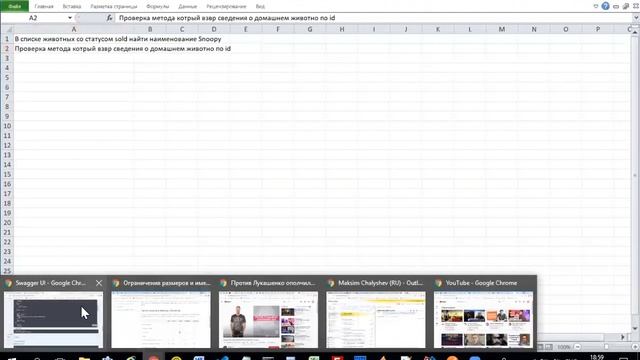640x360 pixels.
Task: Open the Разметка страницы tab
Action: tap(114, 7)
